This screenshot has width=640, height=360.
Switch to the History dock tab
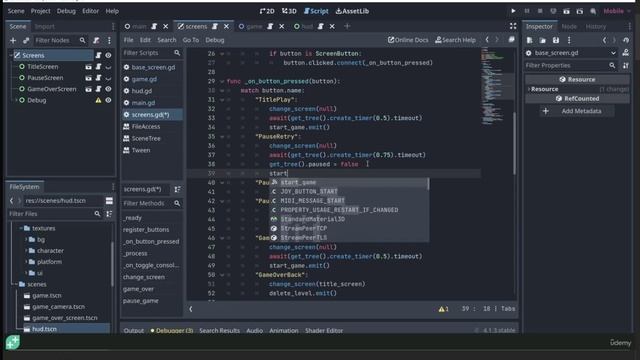pyautogui.click(x=596, y=26)
